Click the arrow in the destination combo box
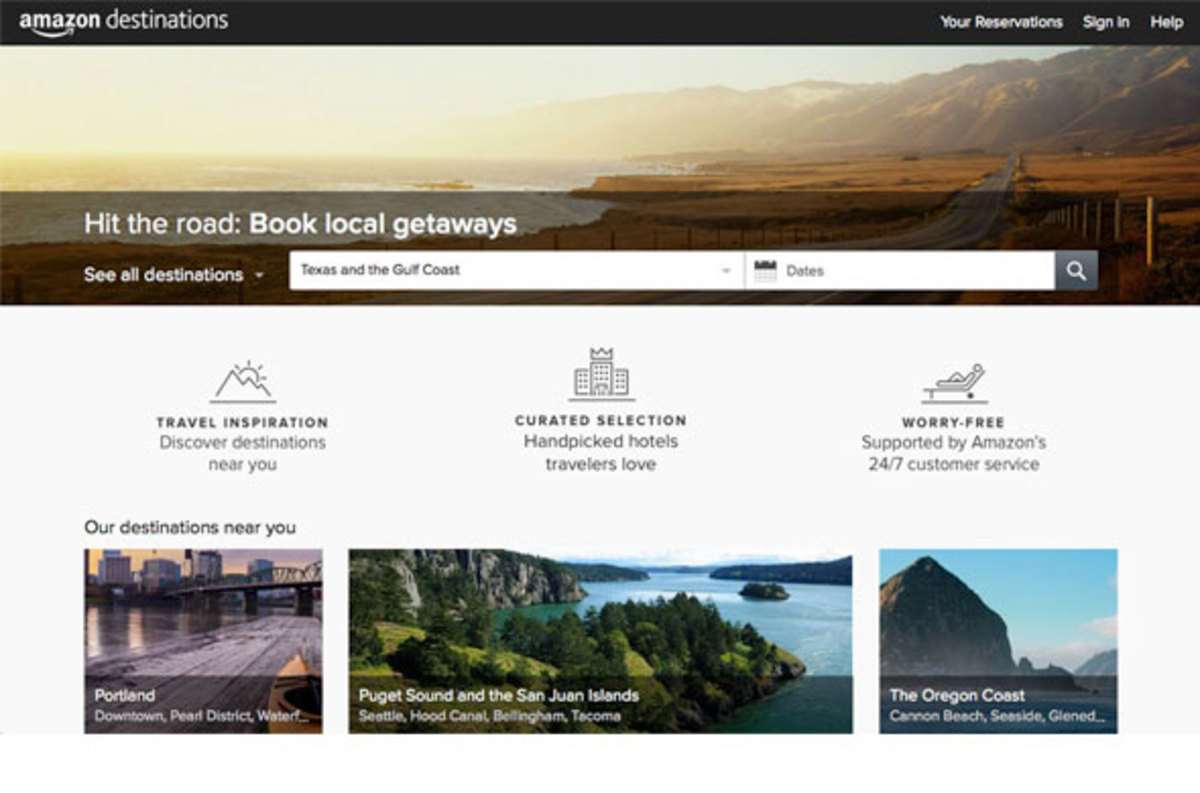The height and width of the screenshot is (793, 1200). pos(727,271)
